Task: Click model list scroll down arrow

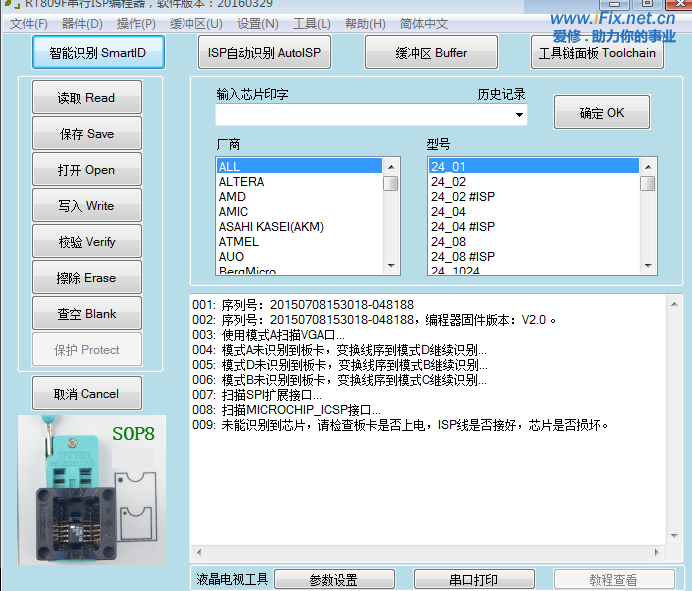Action: click(648, 266)
